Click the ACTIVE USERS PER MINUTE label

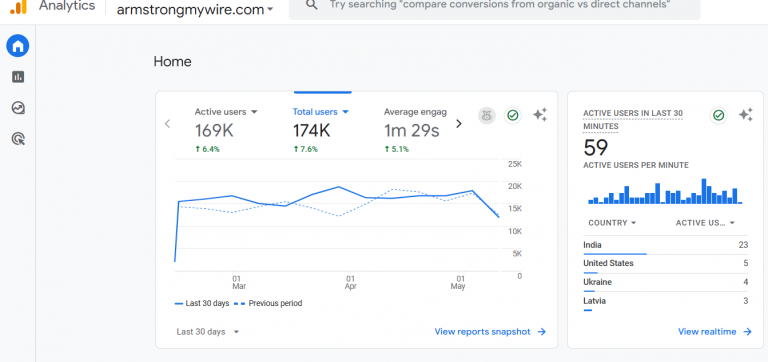[636, 166]
